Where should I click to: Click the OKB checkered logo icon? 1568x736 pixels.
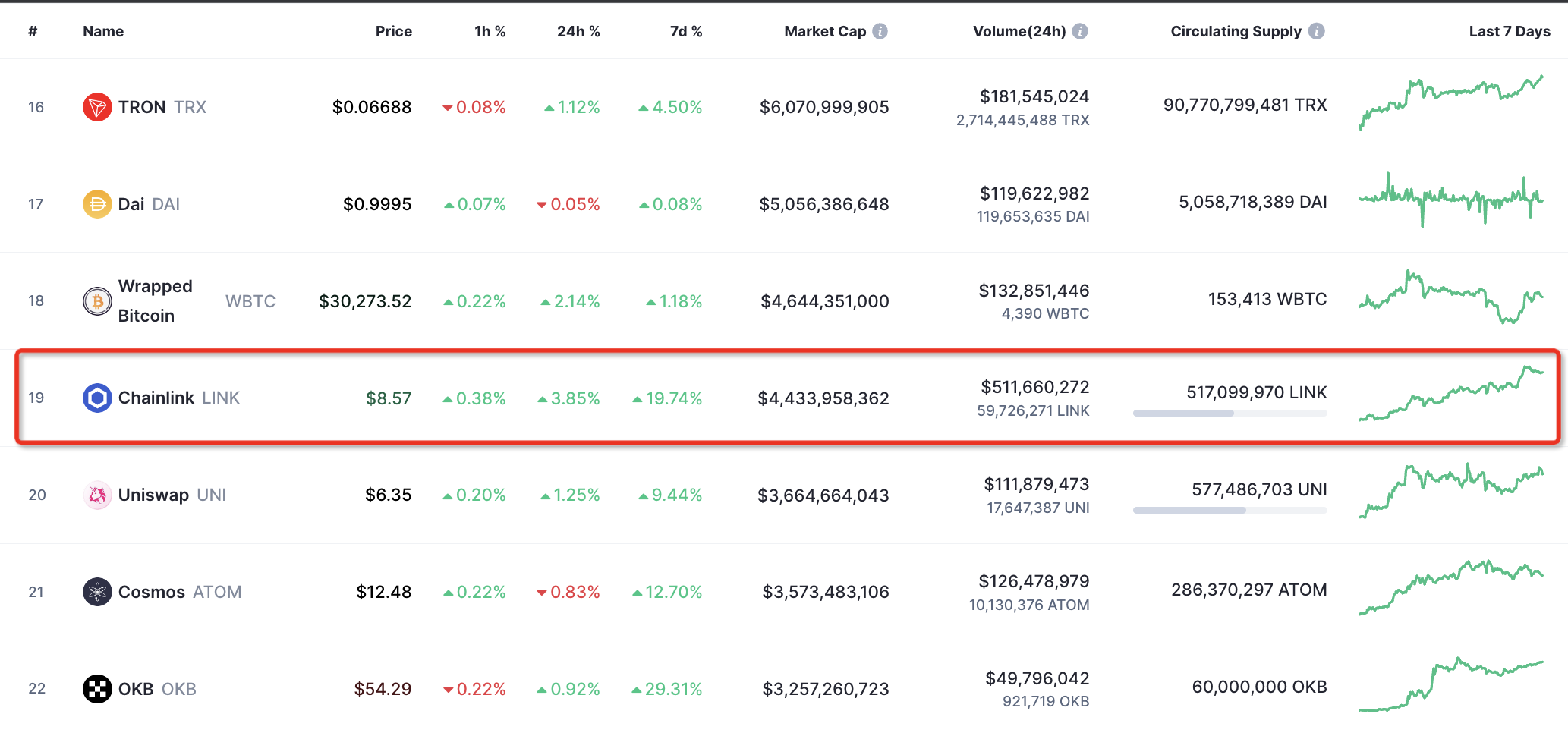coord(97,689)
